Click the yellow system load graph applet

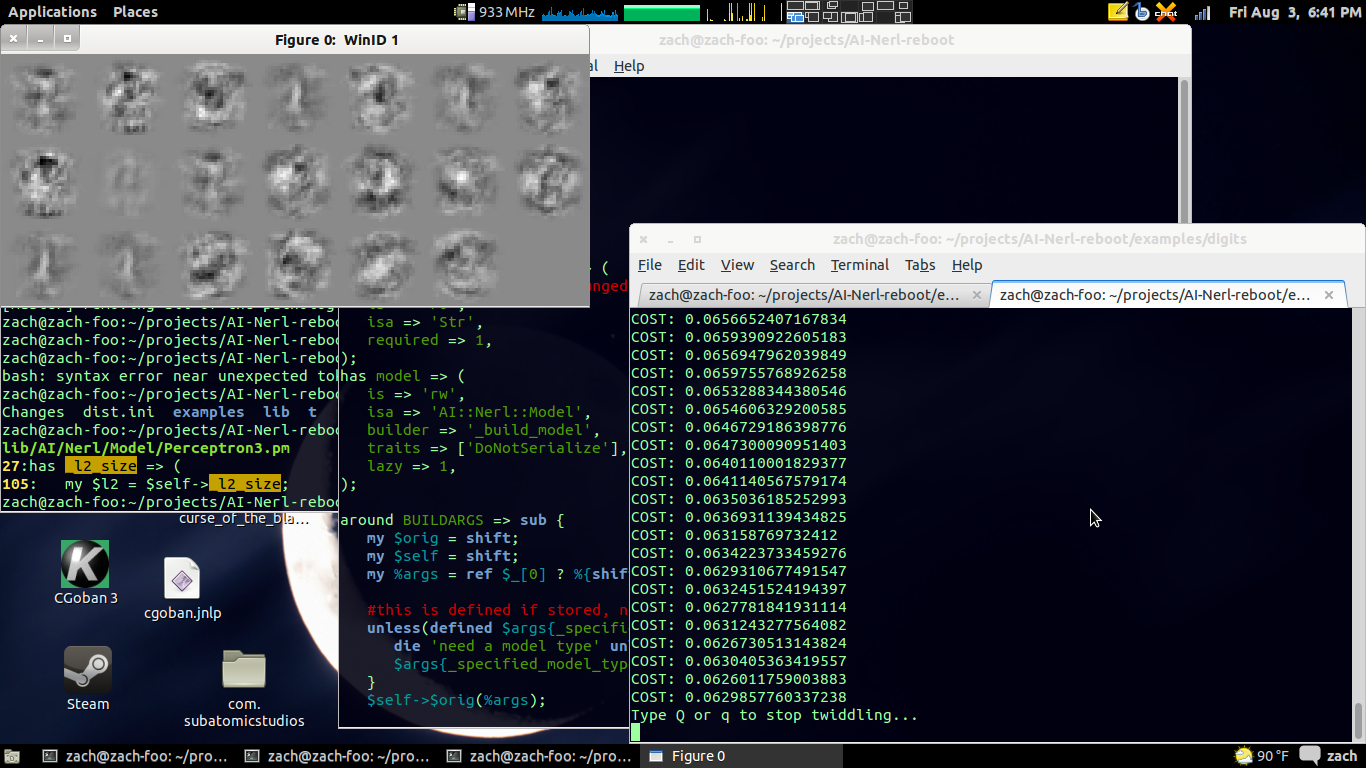[743, 12]
